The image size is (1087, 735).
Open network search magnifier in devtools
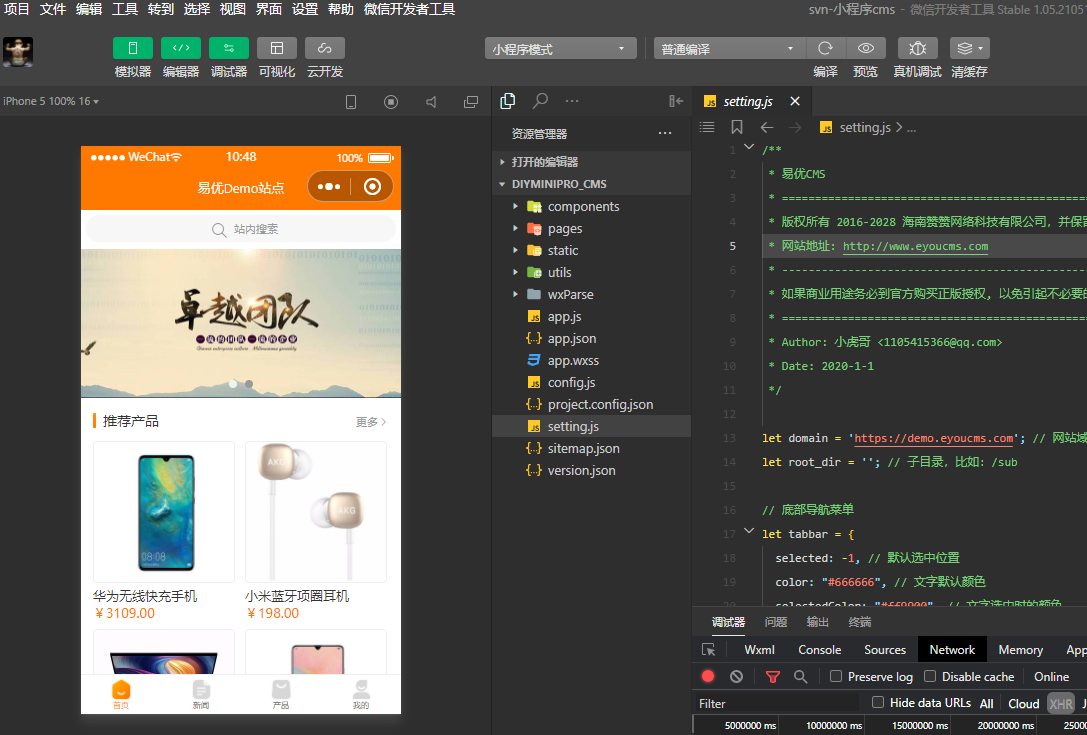tap(800, 677)
